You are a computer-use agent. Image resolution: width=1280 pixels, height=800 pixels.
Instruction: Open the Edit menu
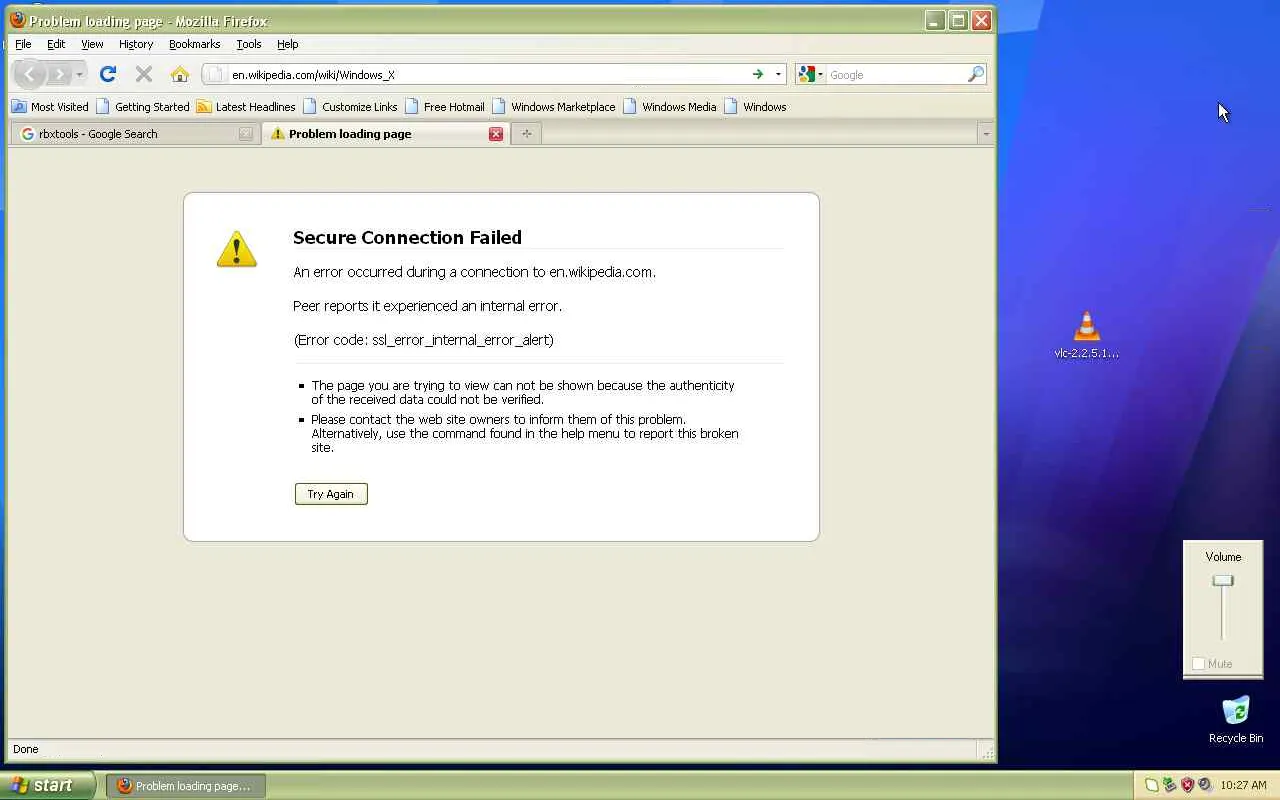56,44
